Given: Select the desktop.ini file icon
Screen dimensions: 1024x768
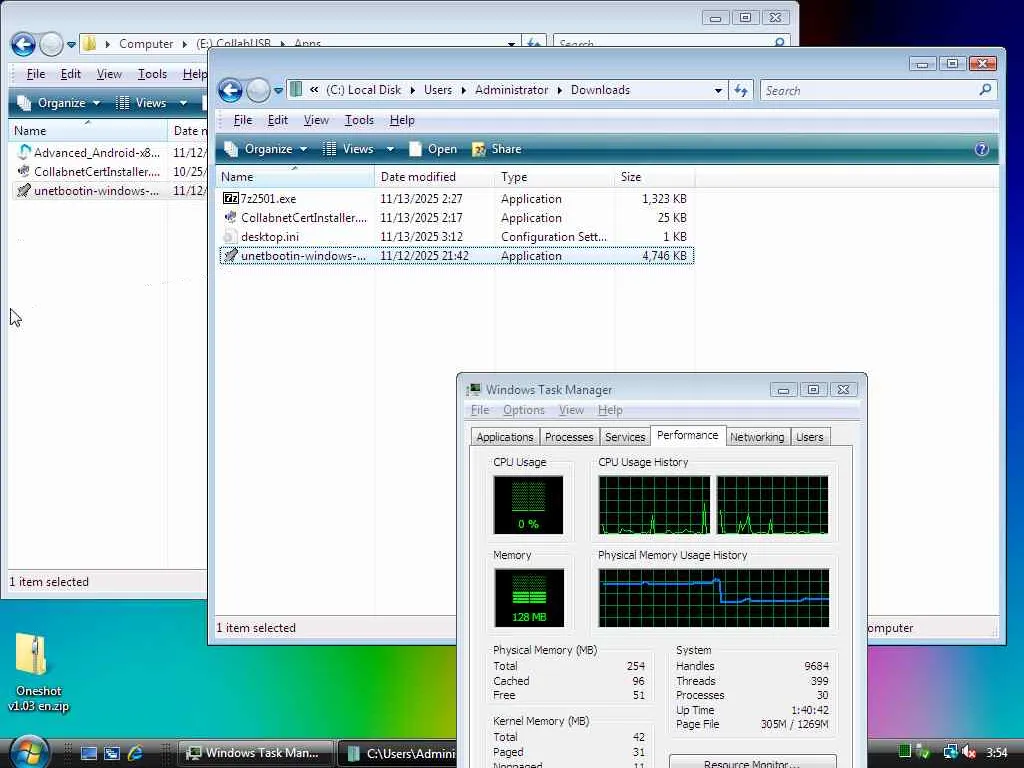Looking at the screenshot, I should (230, 236).
